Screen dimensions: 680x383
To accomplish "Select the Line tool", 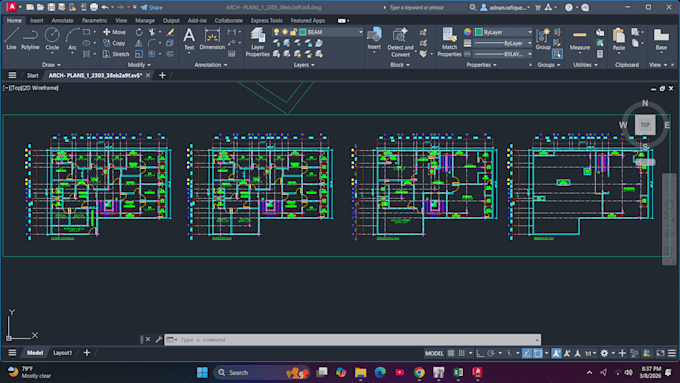I will (x=11, y=39).
